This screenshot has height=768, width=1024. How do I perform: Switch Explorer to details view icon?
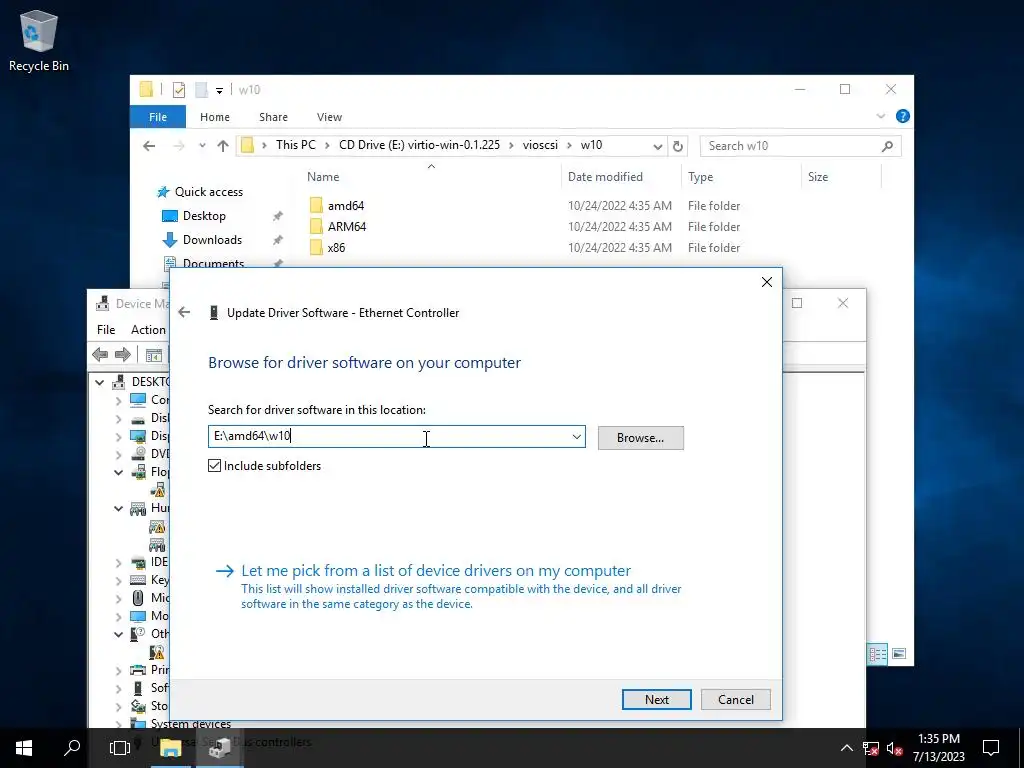point(877,654)
